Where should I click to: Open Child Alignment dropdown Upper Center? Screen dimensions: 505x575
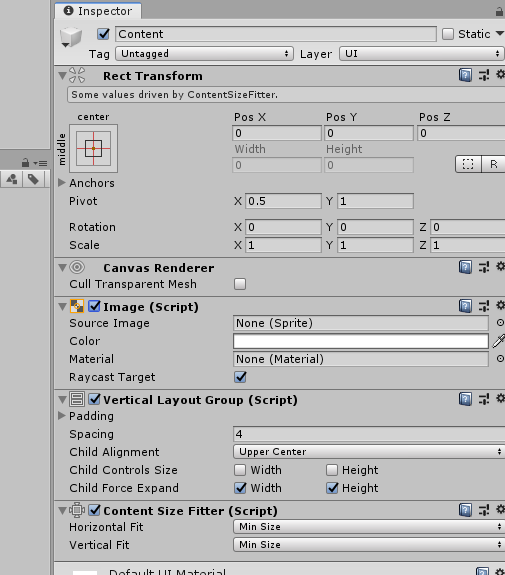[369, 452]
